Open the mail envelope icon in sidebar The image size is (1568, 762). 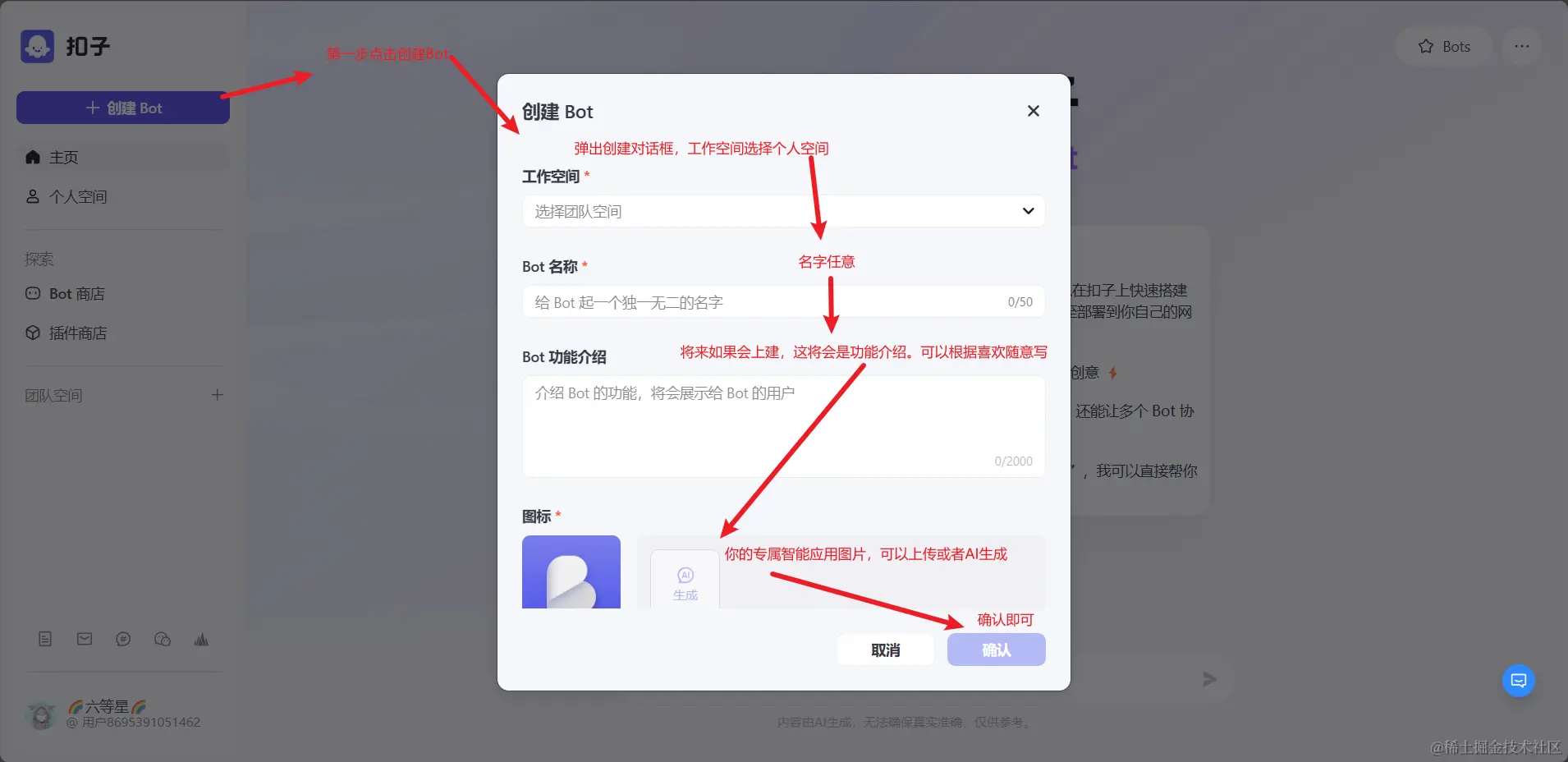[85, 639]
